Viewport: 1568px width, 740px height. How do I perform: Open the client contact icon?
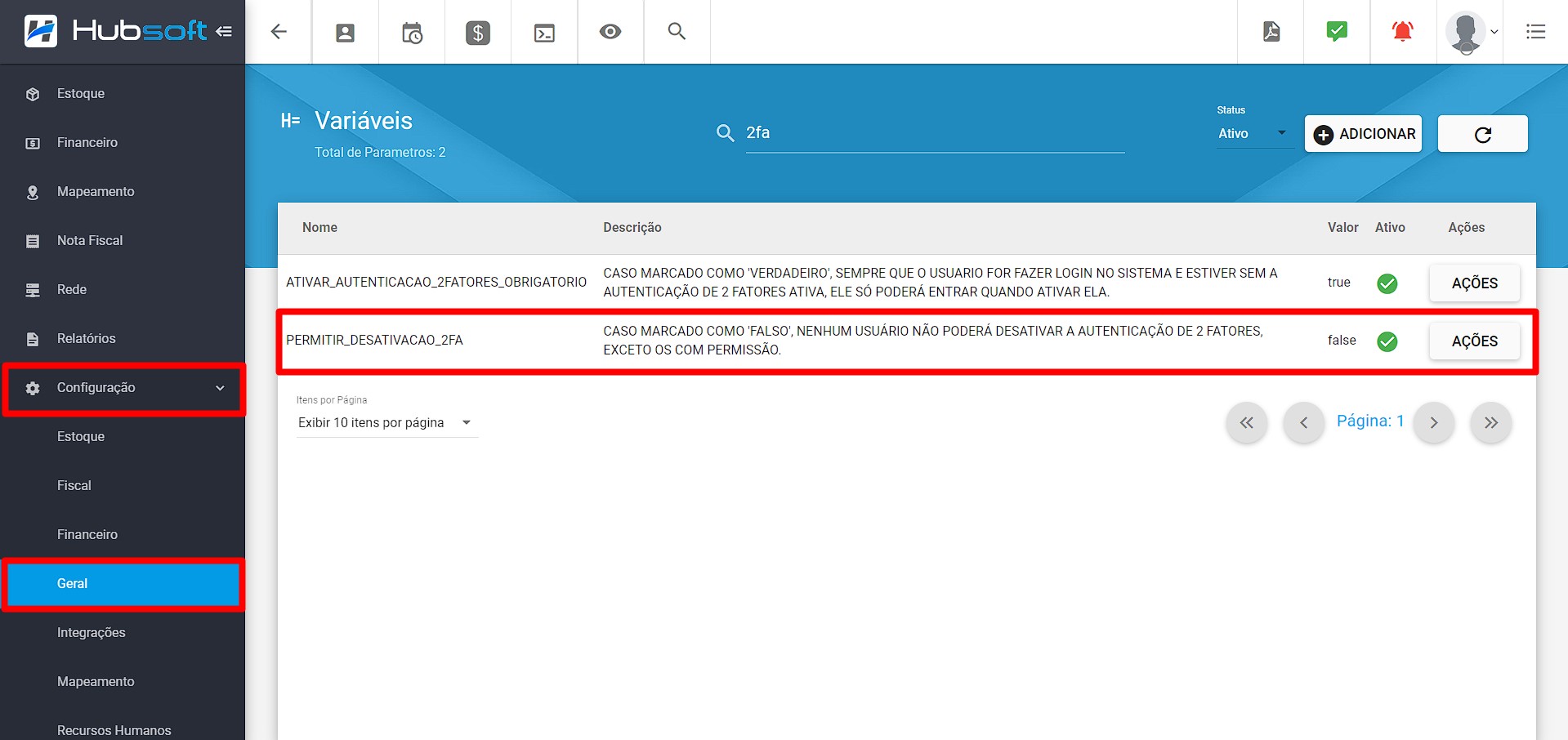346,33
